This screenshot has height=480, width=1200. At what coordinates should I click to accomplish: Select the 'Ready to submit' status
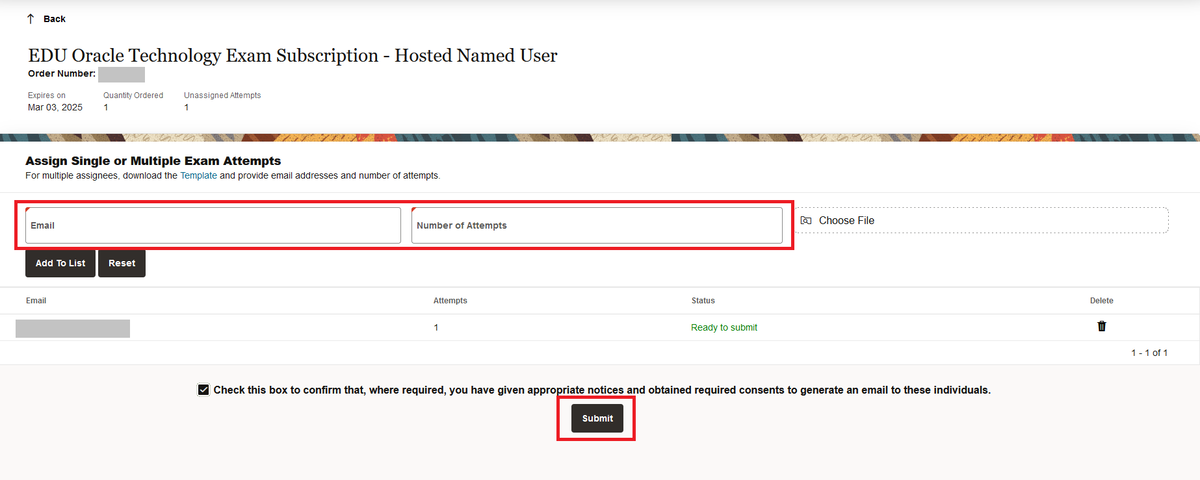(x=724, y=327)
